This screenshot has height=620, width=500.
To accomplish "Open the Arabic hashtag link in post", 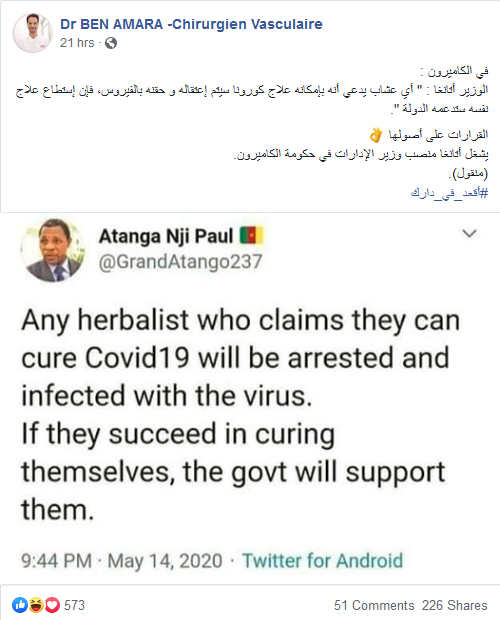I will (449, 193).
